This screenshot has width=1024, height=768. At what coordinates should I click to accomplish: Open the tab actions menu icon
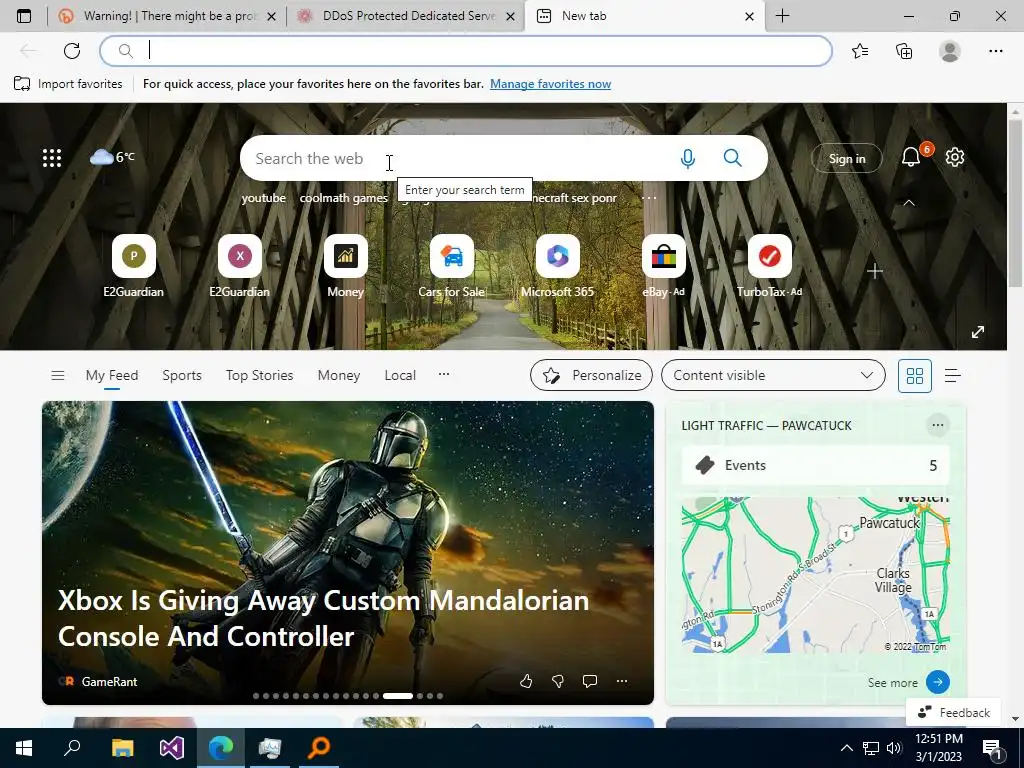[x=24, y=16]
